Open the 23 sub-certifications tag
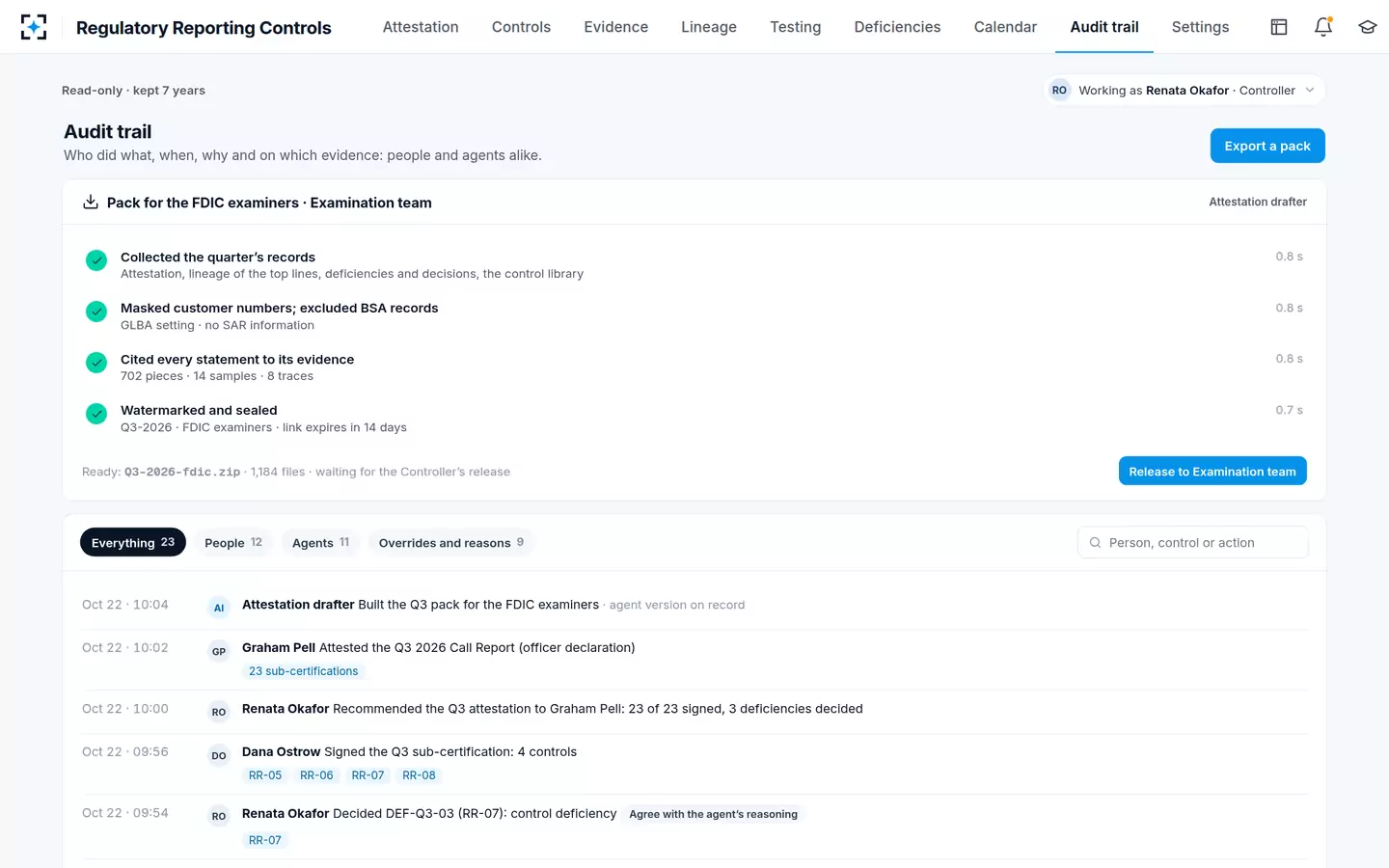 [x=303, y=671]
